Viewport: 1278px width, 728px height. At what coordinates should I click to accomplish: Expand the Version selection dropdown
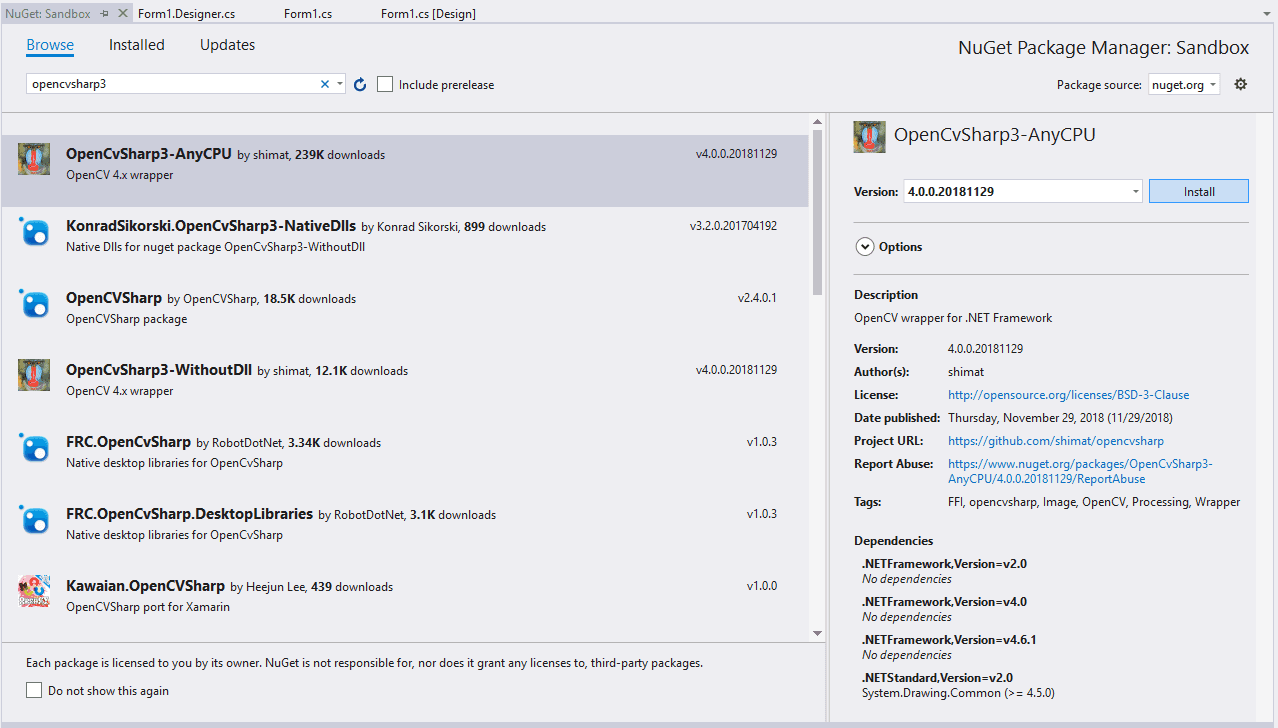(x=1134, y=190)
